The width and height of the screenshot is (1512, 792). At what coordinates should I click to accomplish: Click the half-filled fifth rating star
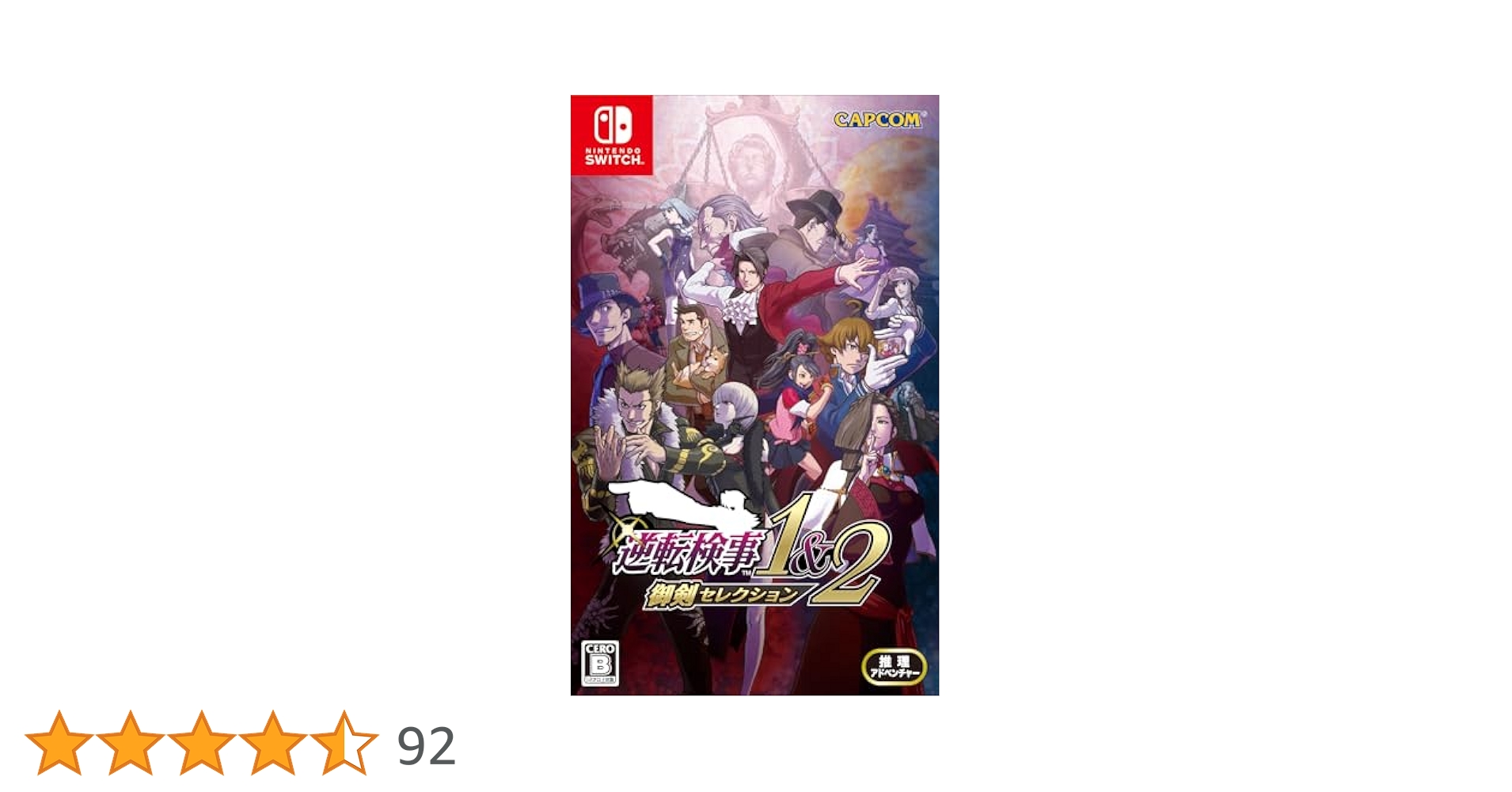pyautogui.click(x=344, y=743)
